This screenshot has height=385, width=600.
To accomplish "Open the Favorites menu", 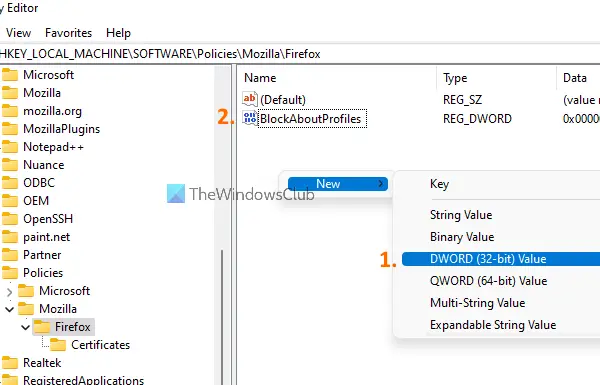I will pyautogui.click(x=68, y=33).
